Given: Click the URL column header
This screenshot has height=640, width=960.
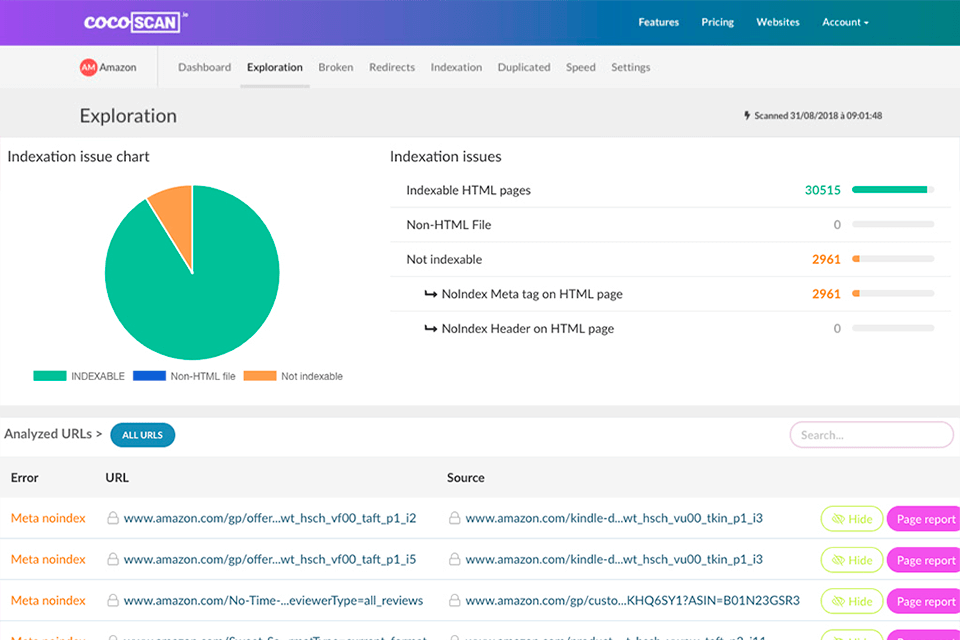Looking at the screenshot, I should tap(117, 478).
